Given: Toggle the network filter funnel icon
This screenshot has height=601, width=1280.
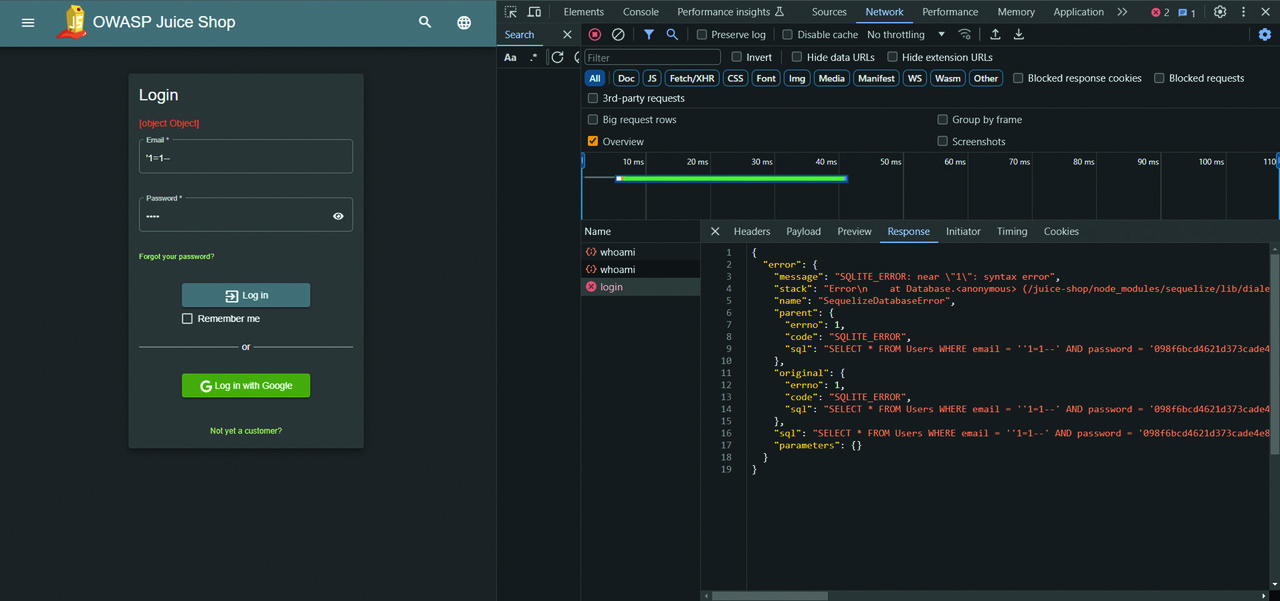Looking at the screenshot, I should pyautogui.click(x=649, y=34).
